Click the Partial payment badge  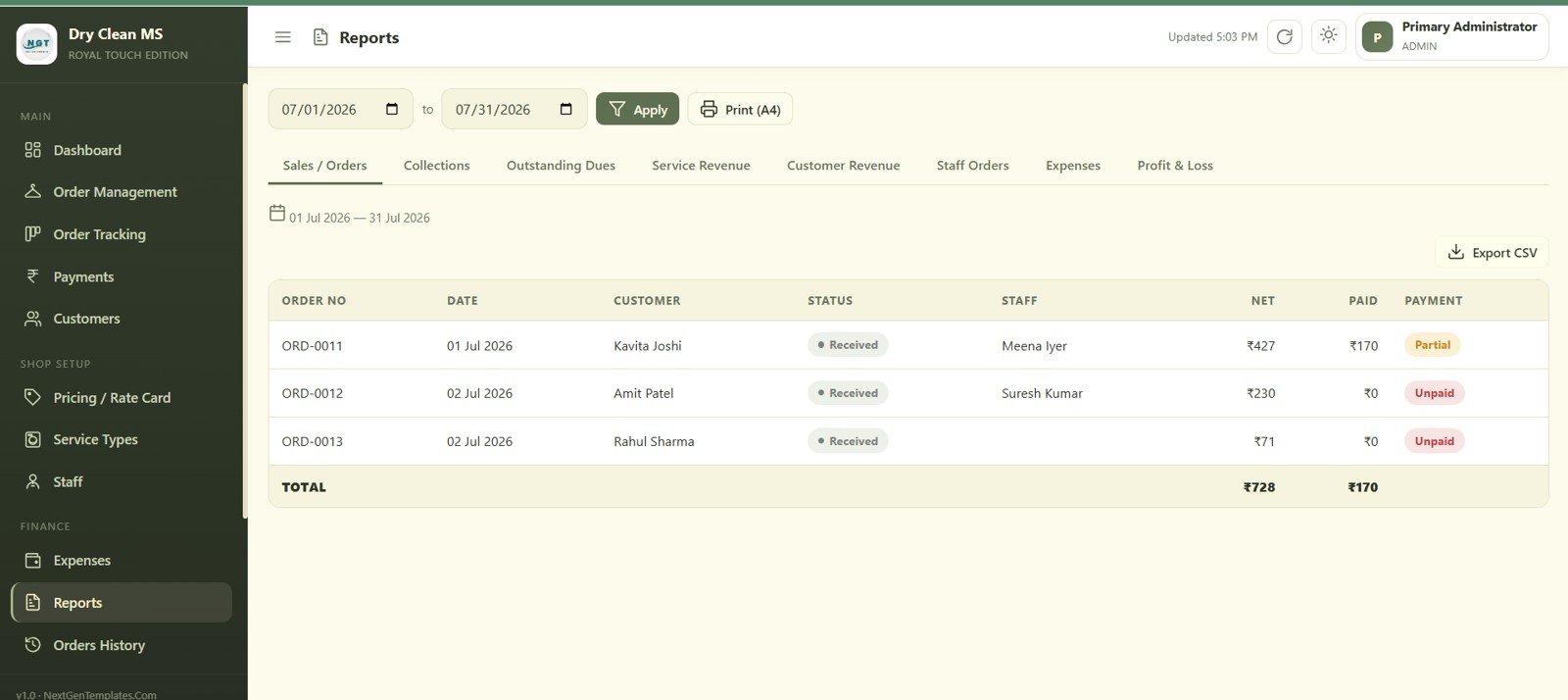[x=1432, y=345]
